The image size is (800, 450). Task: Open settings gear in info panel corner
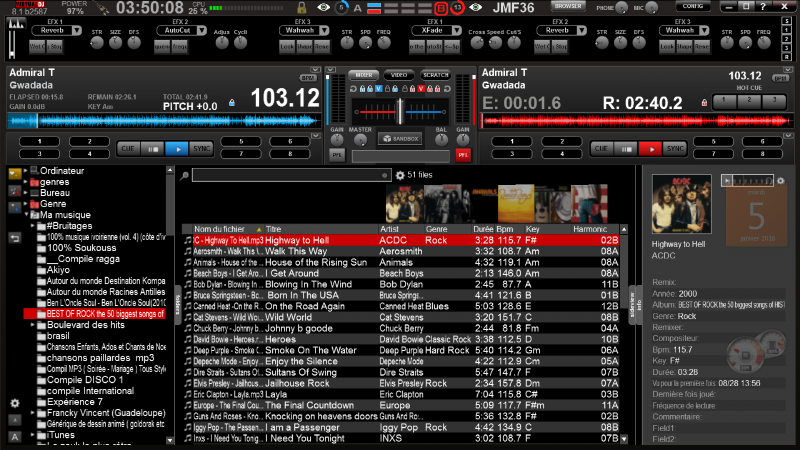[x=780, y=181]
